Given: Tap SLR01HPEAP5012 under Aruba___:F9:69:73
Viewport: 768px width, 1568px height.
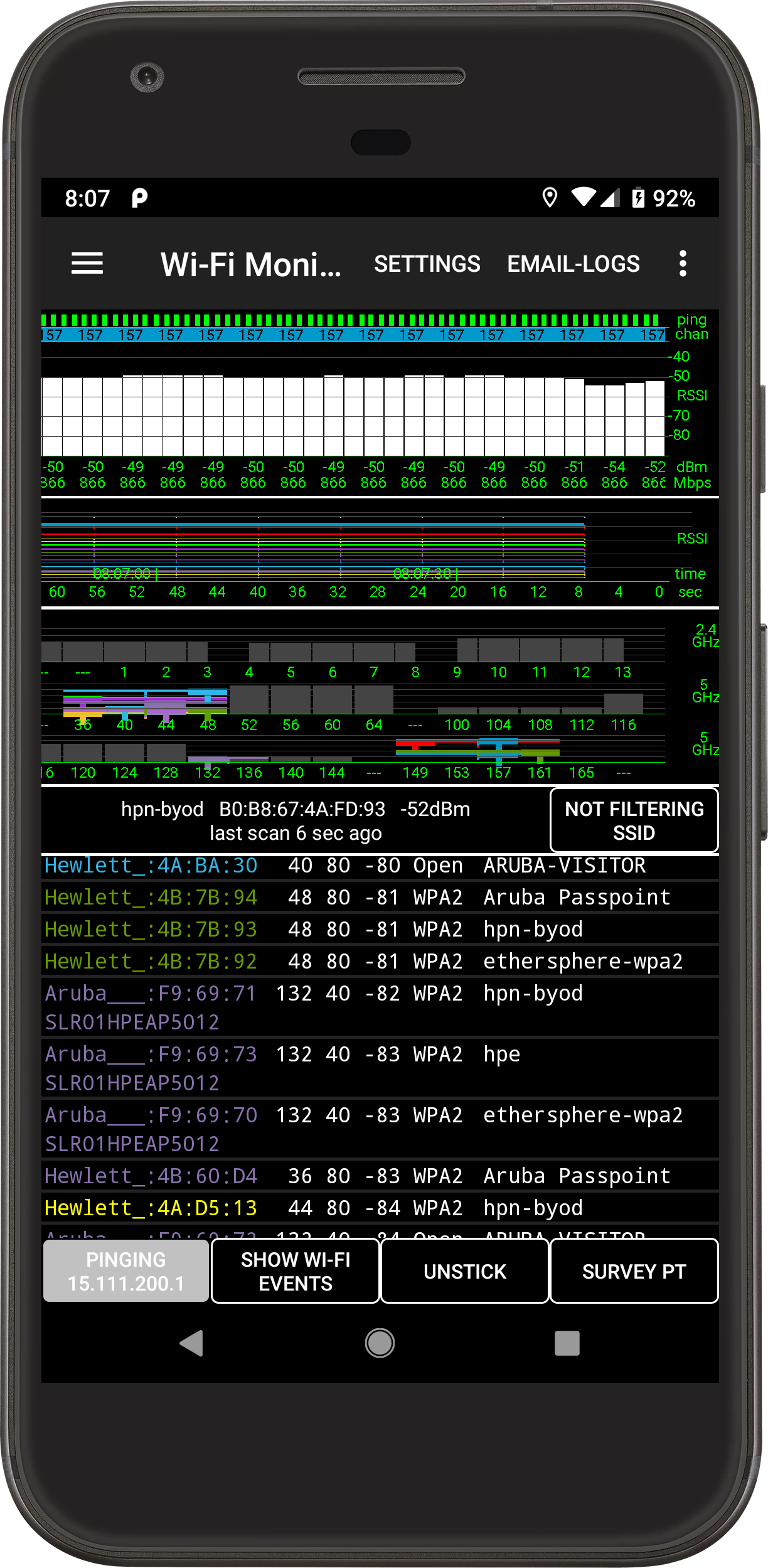Looking at the screenshot, I should click(x=132, y=1083).
